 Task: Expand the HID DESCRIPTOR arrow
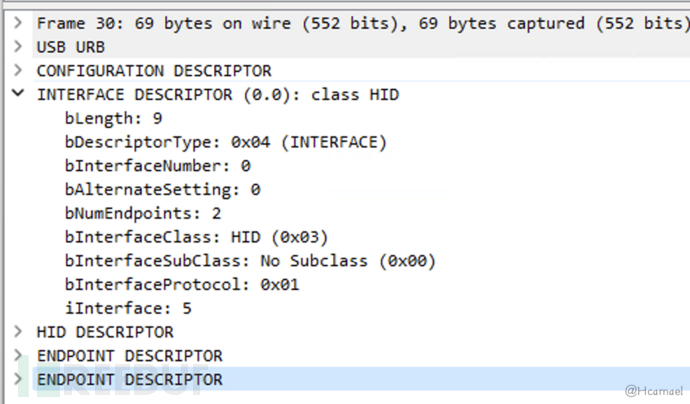click(18, 331)
